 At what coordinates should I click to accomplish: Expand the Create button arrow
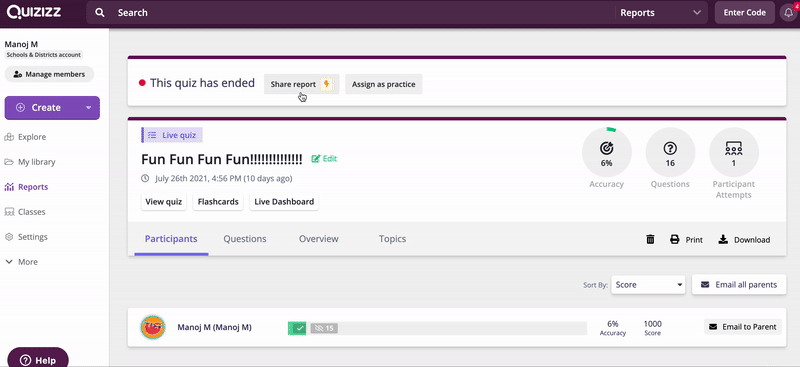coord(89,108)
